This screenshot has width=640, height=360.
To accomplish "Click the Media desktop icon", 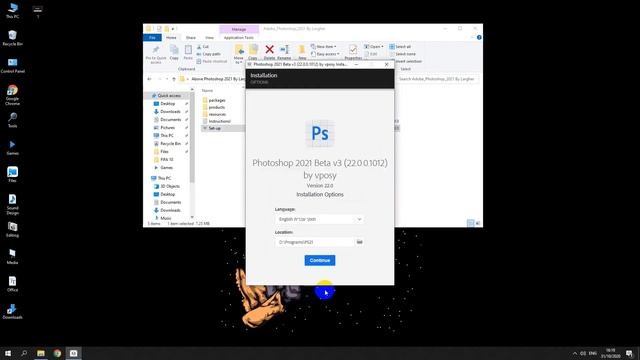I will 13,257.
